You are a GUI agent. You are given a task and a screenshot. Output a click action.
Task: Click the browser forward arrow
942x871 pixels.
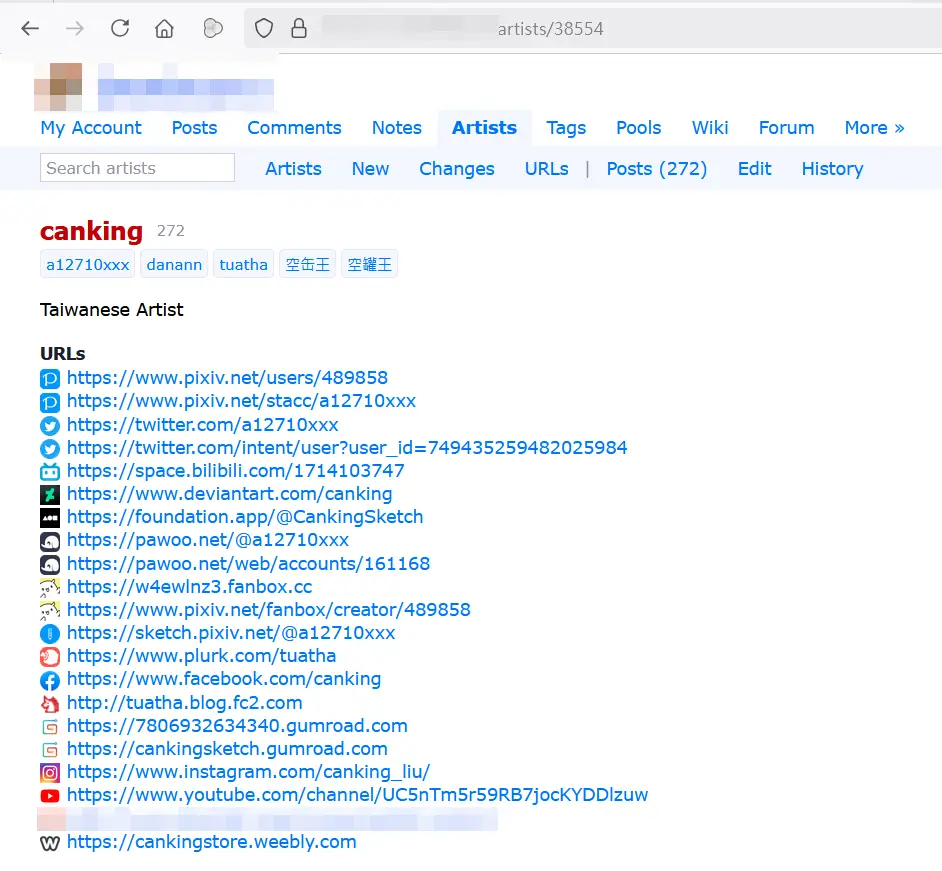(x=74, y=28)
